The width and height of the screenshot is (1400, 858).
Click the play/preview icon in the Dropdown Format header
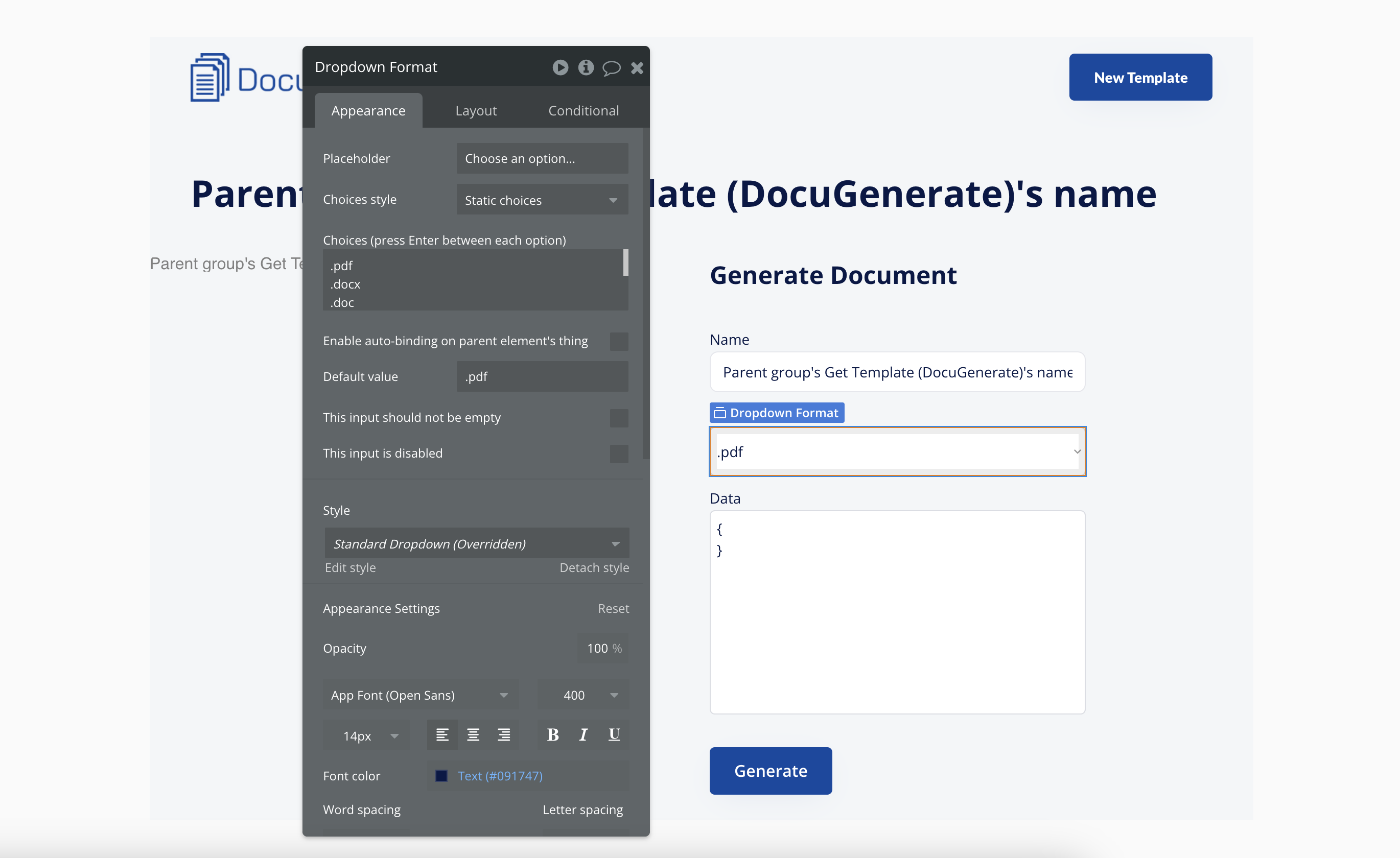pos(560,67)
